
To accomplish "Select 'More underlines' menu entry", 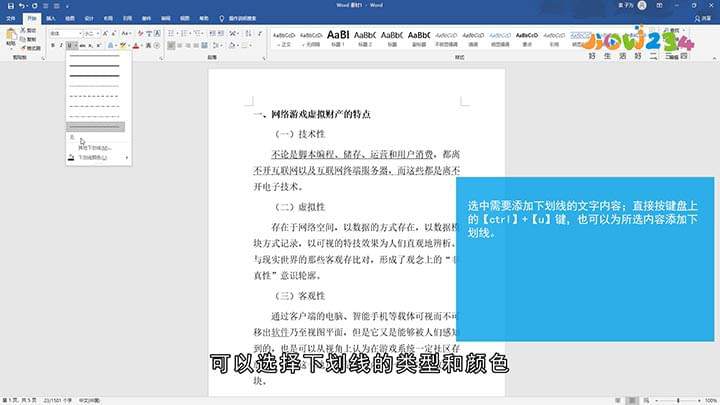I will [95, 148].
